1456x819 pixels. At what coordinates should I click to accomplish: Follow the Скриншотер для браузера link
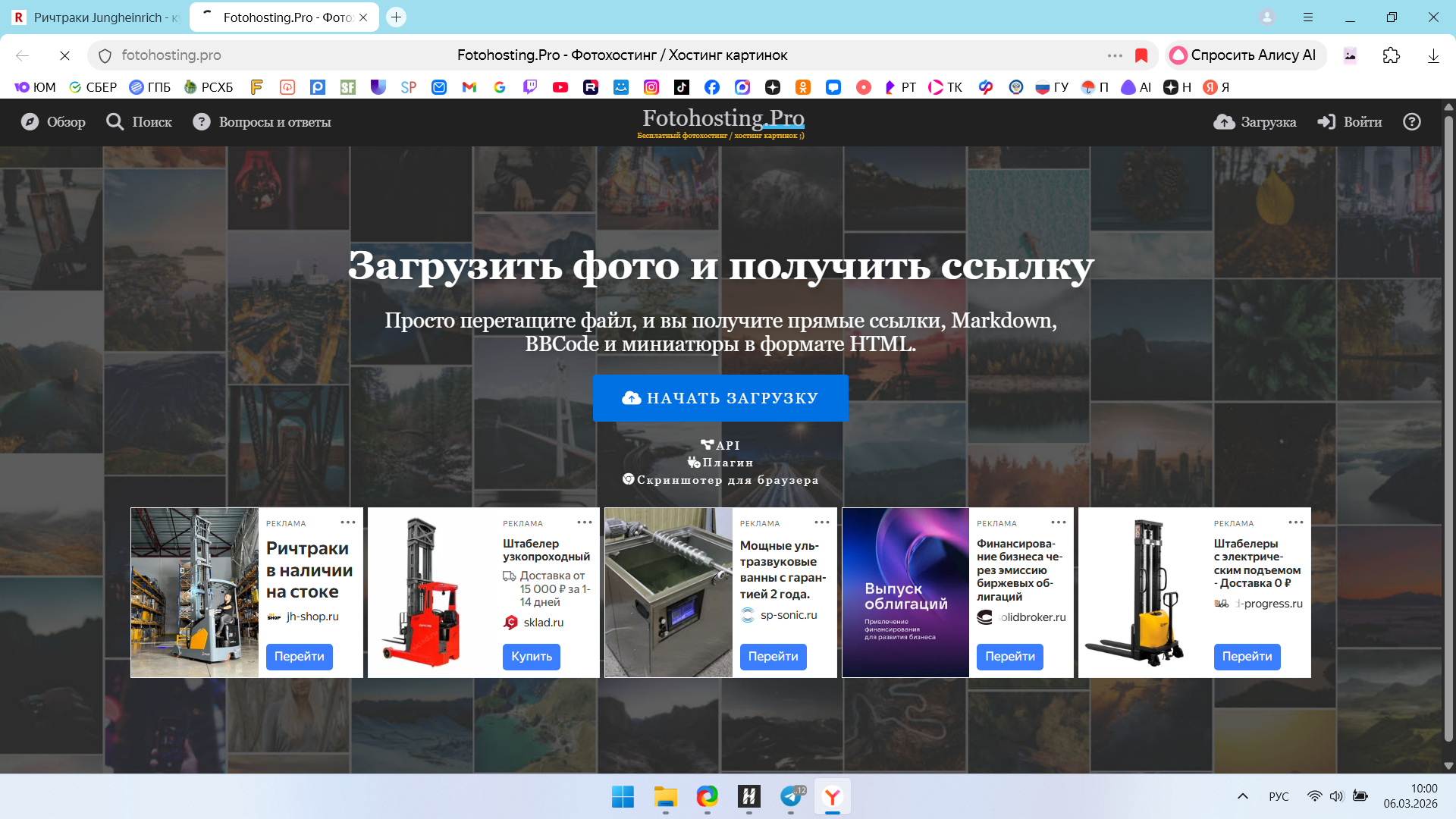coord(720,480)
